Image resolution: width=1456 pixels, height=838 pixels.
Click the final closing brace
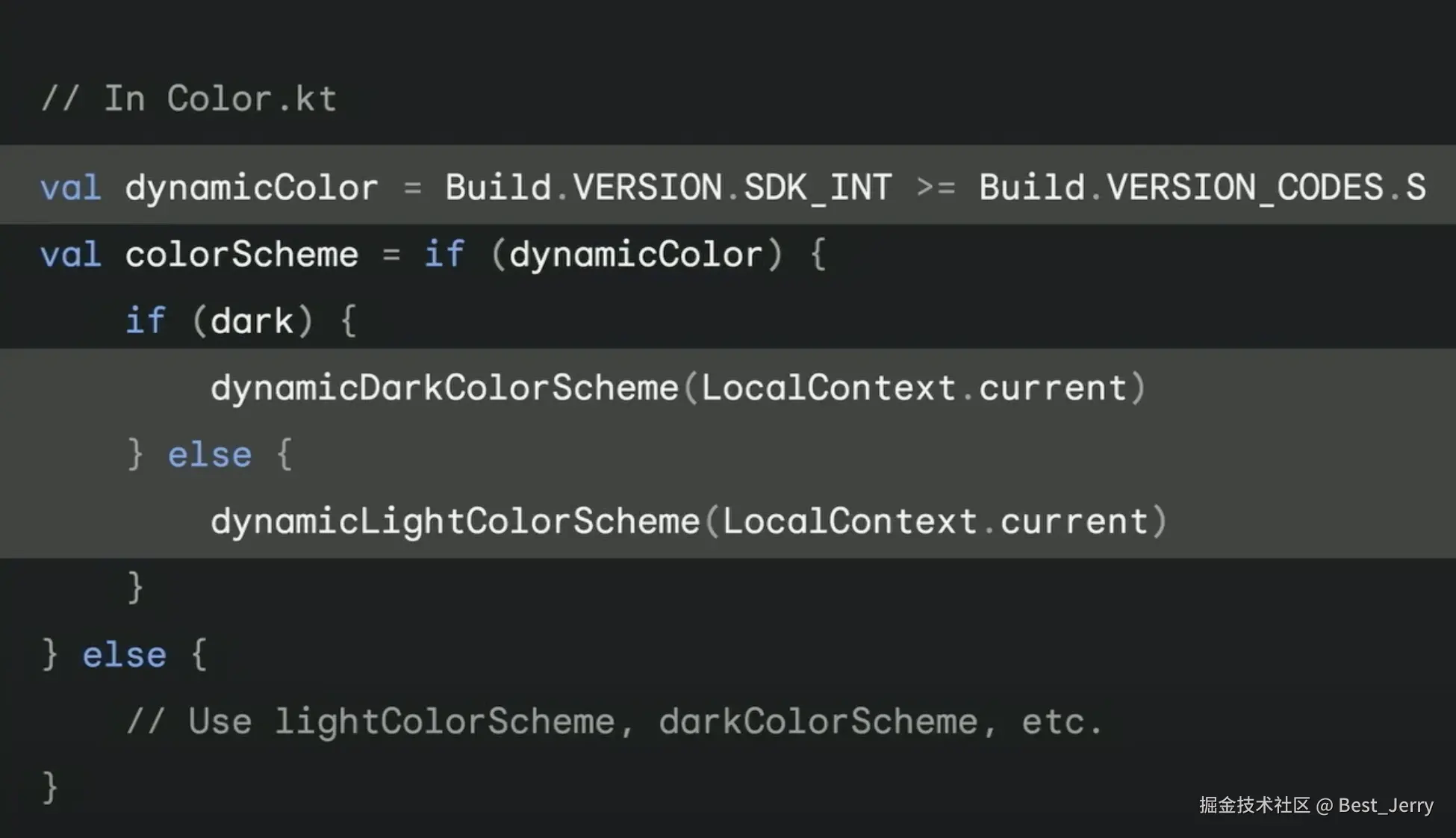[50, 787]
